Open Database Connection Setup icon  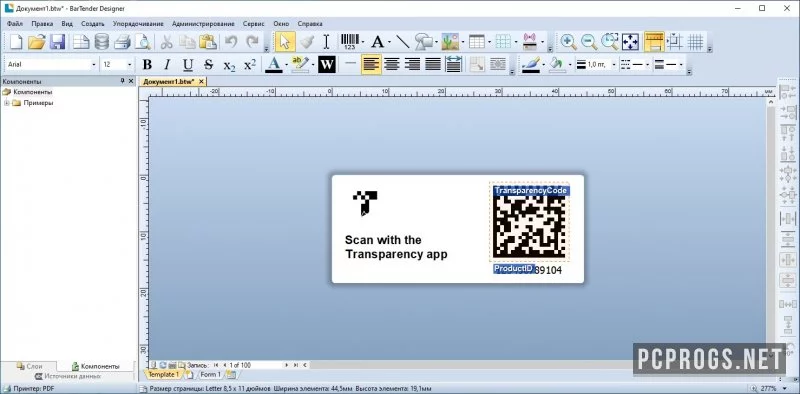(x=102, y=42)
